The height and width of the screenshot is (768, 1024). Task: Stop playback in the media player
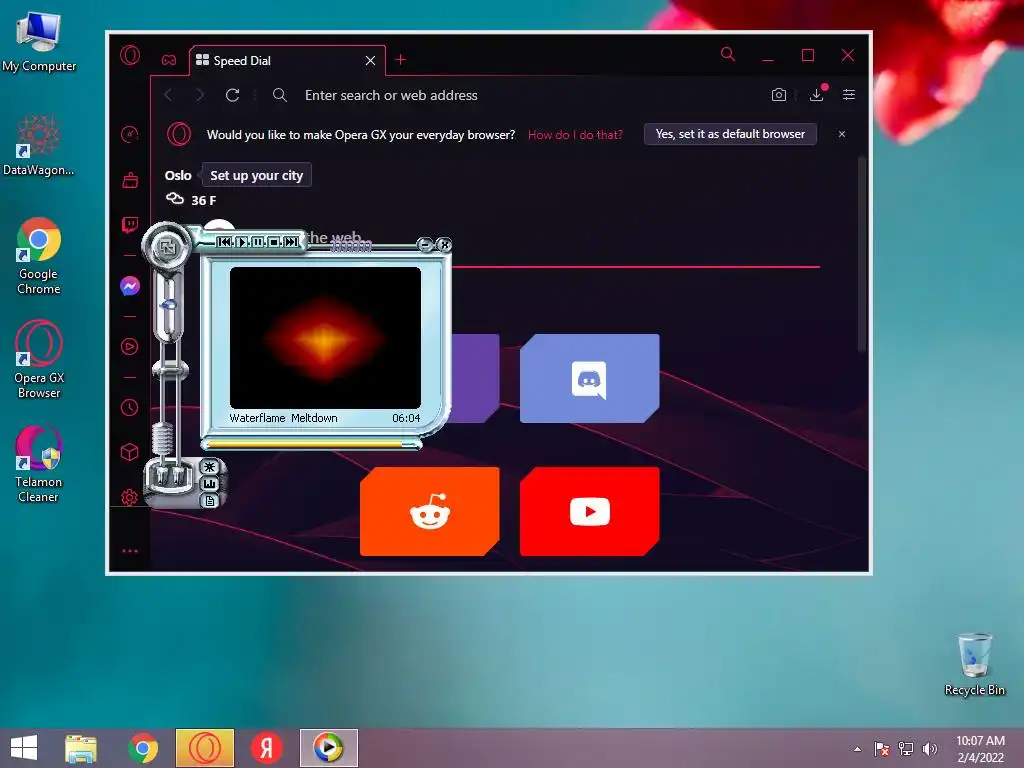pyautogui.click(x=274, y=242)
